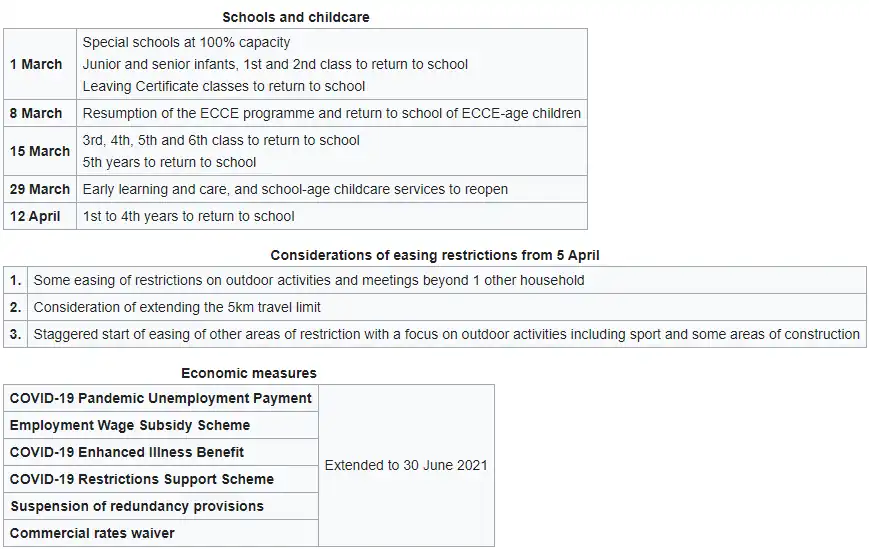The width and height of the screenshot is (869, 549).
Task: Select the "15 March" date cell
Action: (40, 151)
